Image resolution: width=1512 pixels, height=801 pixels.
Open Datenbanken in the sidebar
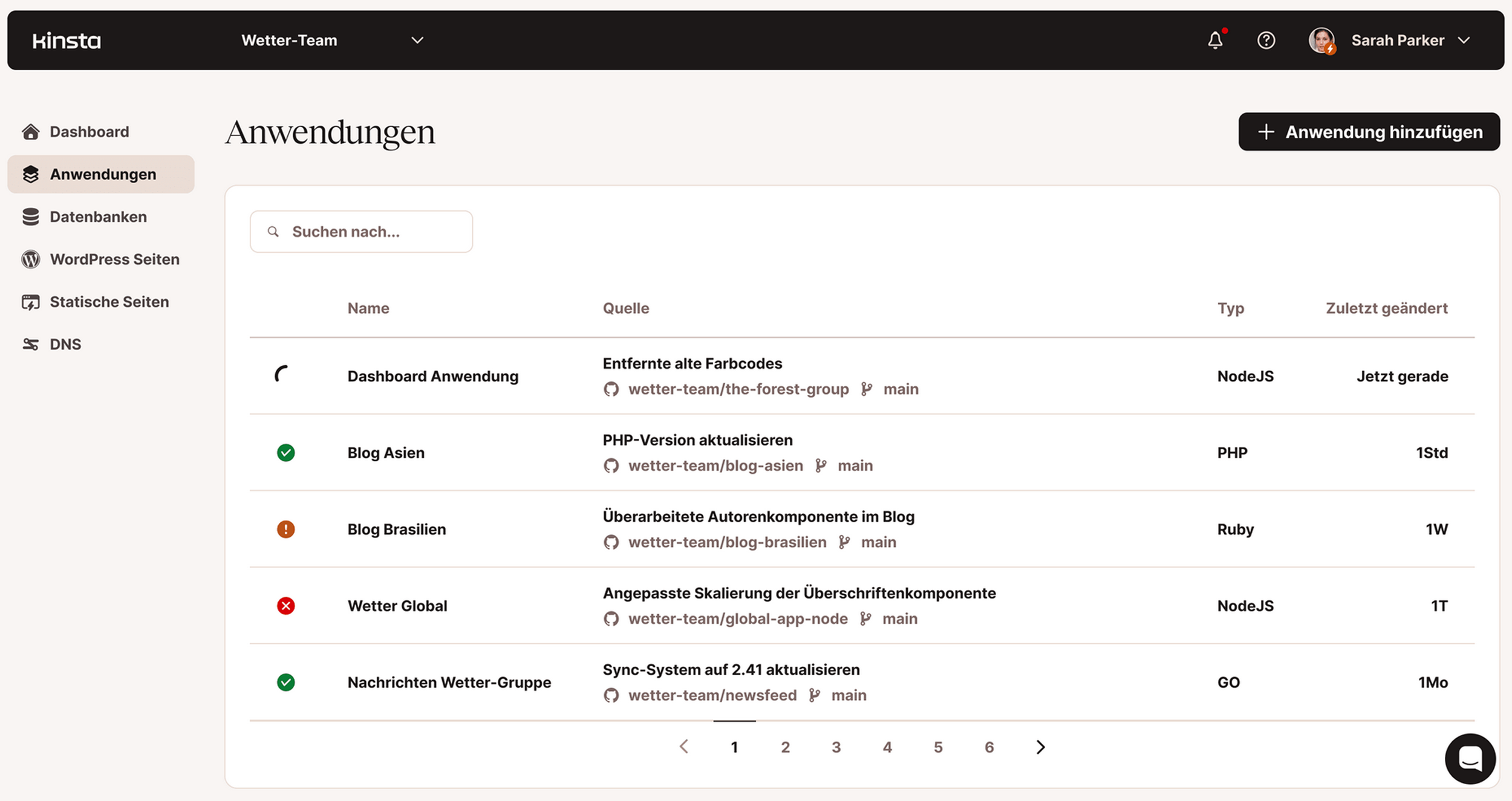coord(98,216)
